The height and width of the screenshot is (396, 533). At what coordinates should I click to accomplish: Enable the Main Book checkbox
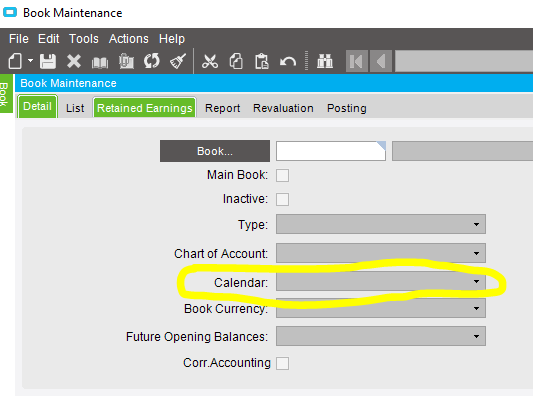pos(282,176)
